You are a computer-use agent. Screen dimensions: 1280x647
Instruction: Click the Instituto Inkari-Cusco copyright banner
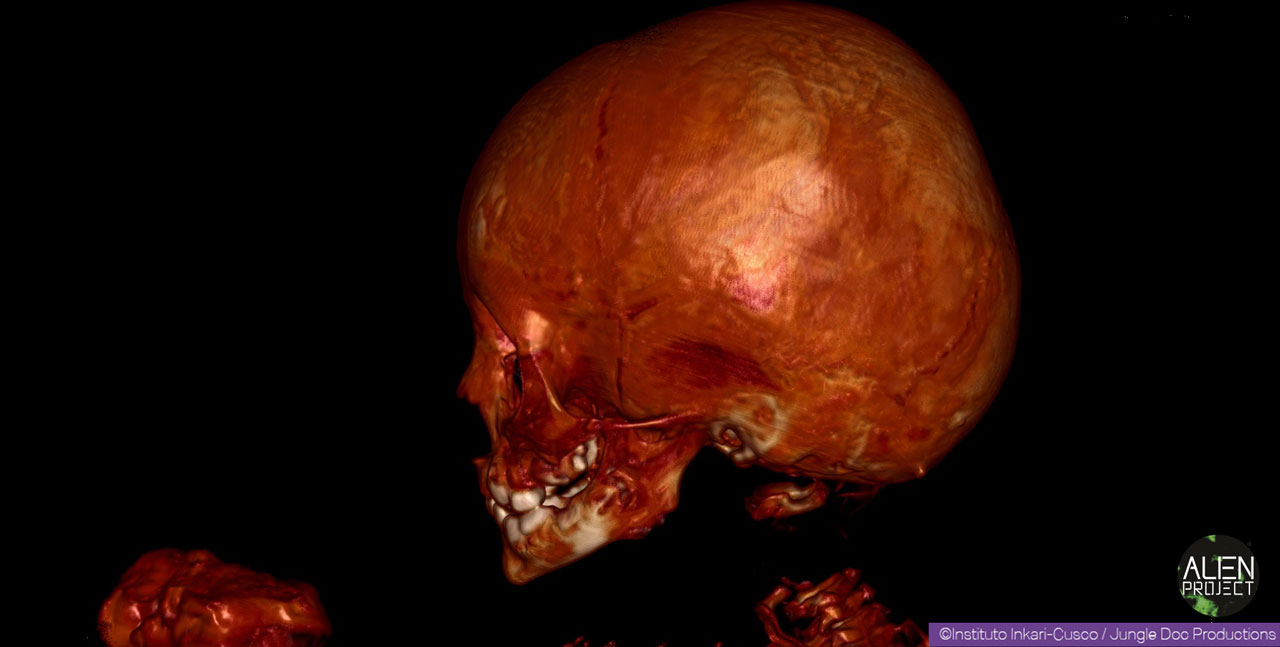click(1104, 634)
